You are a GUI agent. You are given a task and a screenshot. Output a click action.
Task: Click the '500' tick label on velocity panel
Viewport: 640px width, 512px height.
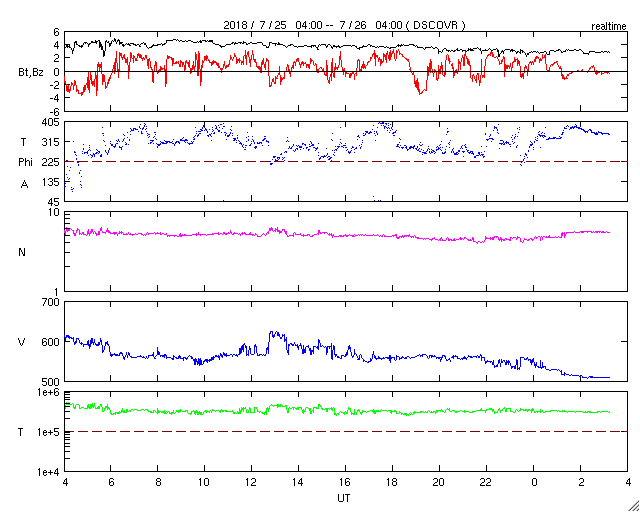point(51,382)
